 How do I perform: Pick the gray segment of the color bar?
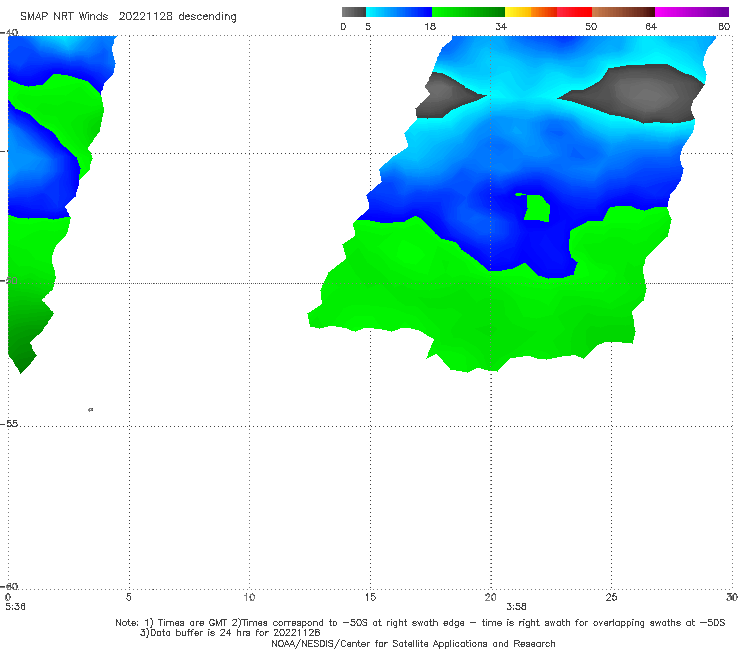tap(353, 12)
